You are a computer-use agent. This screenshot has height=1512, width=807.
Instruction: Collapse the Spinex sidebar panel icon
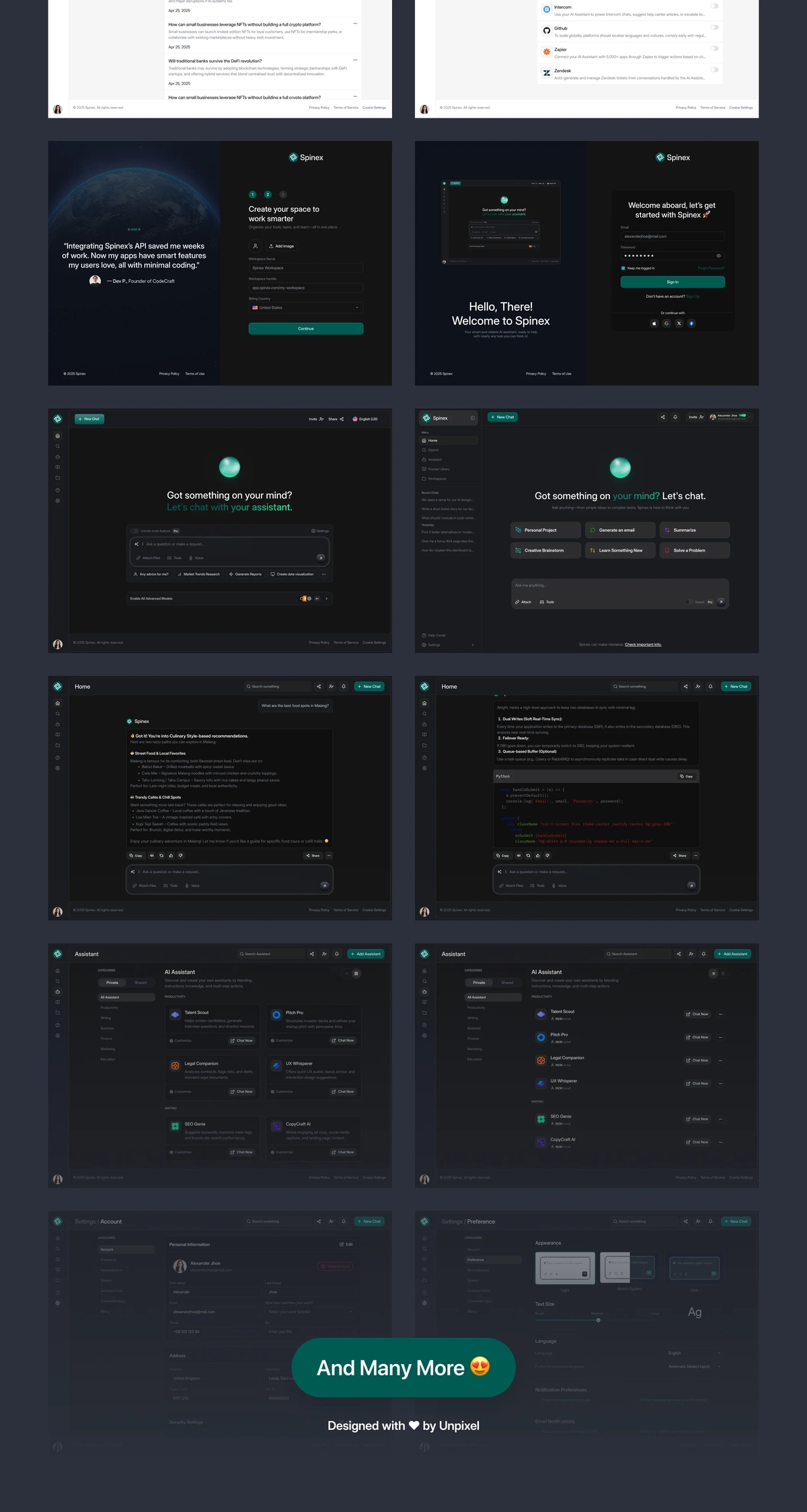[472, 418]
